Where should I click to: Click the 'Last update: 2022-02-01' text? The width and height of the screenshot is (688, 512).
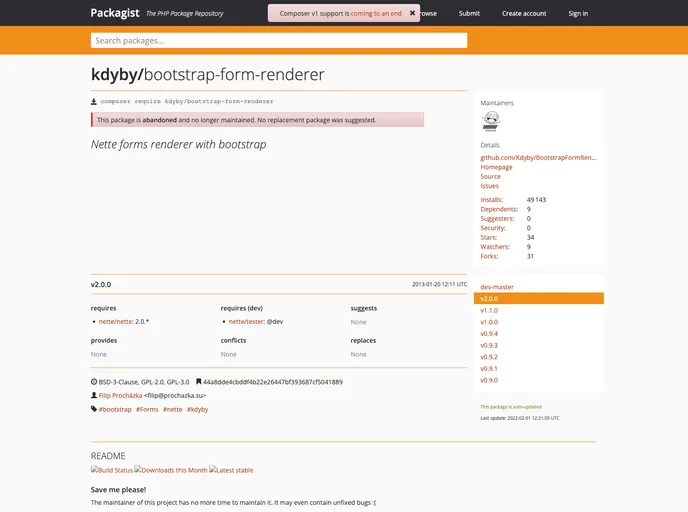point(520,418)
